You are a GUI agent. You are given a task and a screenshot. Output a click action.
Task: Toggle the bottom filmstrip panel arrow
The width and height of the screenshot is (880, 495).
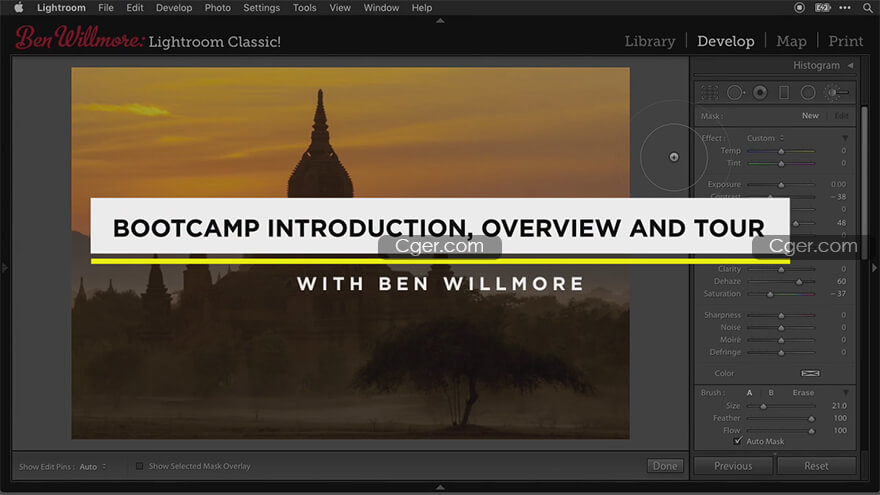pyautogui.click(x=440, y=487)
